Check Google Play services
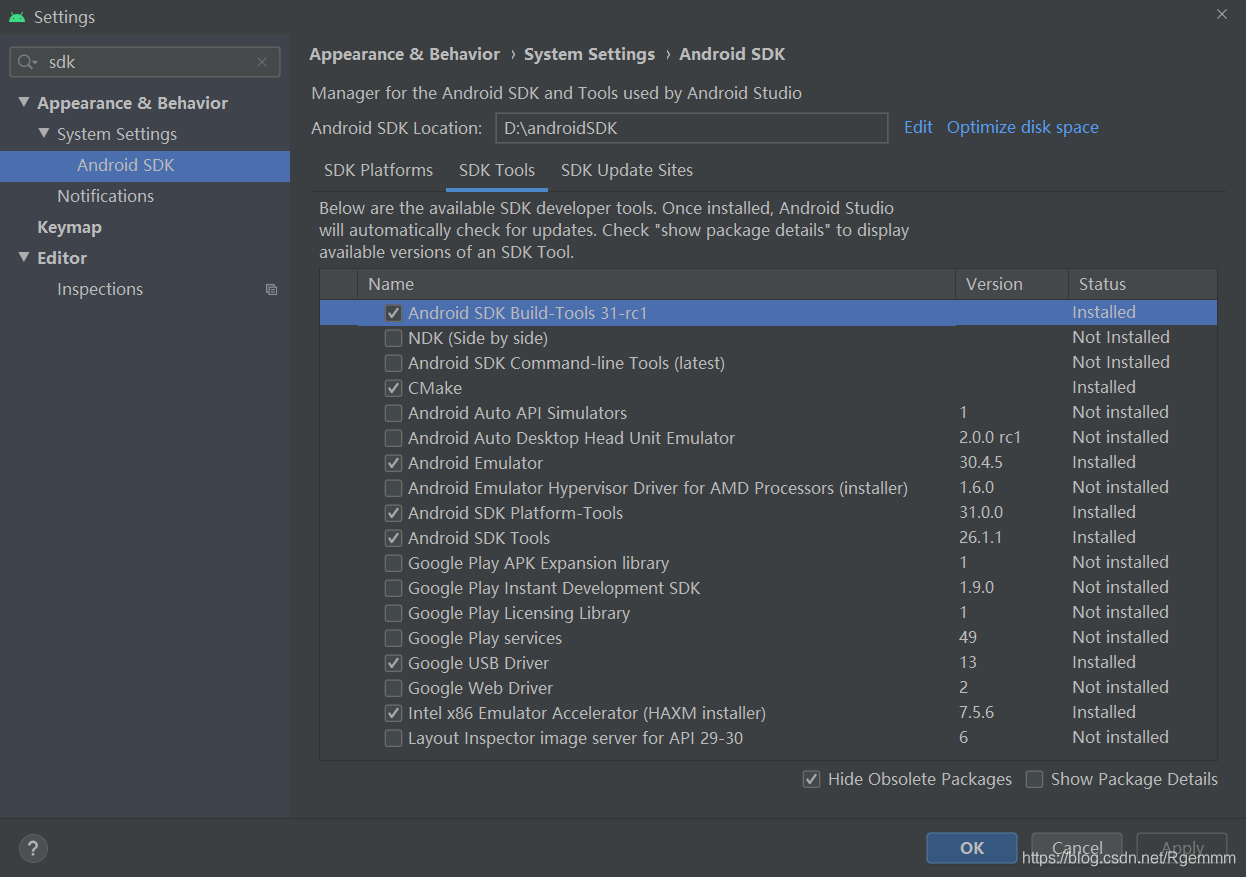 pos(394,638)
